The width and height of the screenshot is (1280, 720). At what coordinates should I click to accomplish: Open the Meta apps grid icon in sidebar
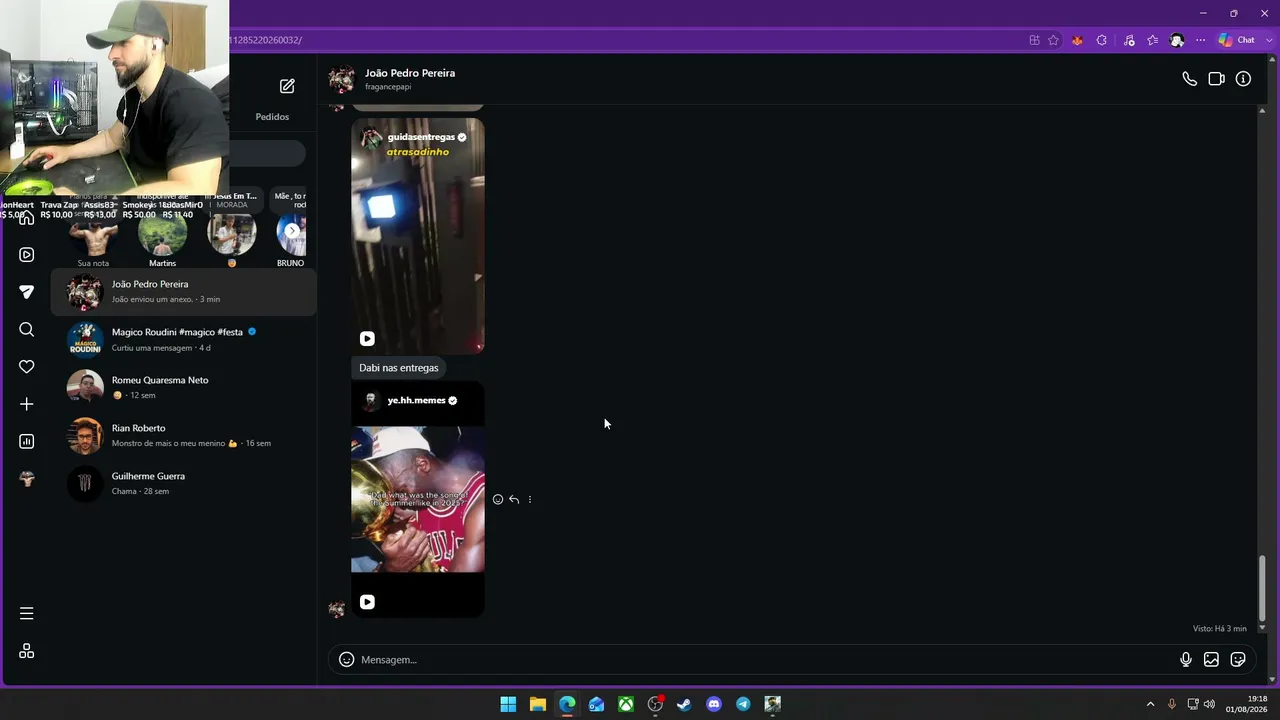point(27,651)
